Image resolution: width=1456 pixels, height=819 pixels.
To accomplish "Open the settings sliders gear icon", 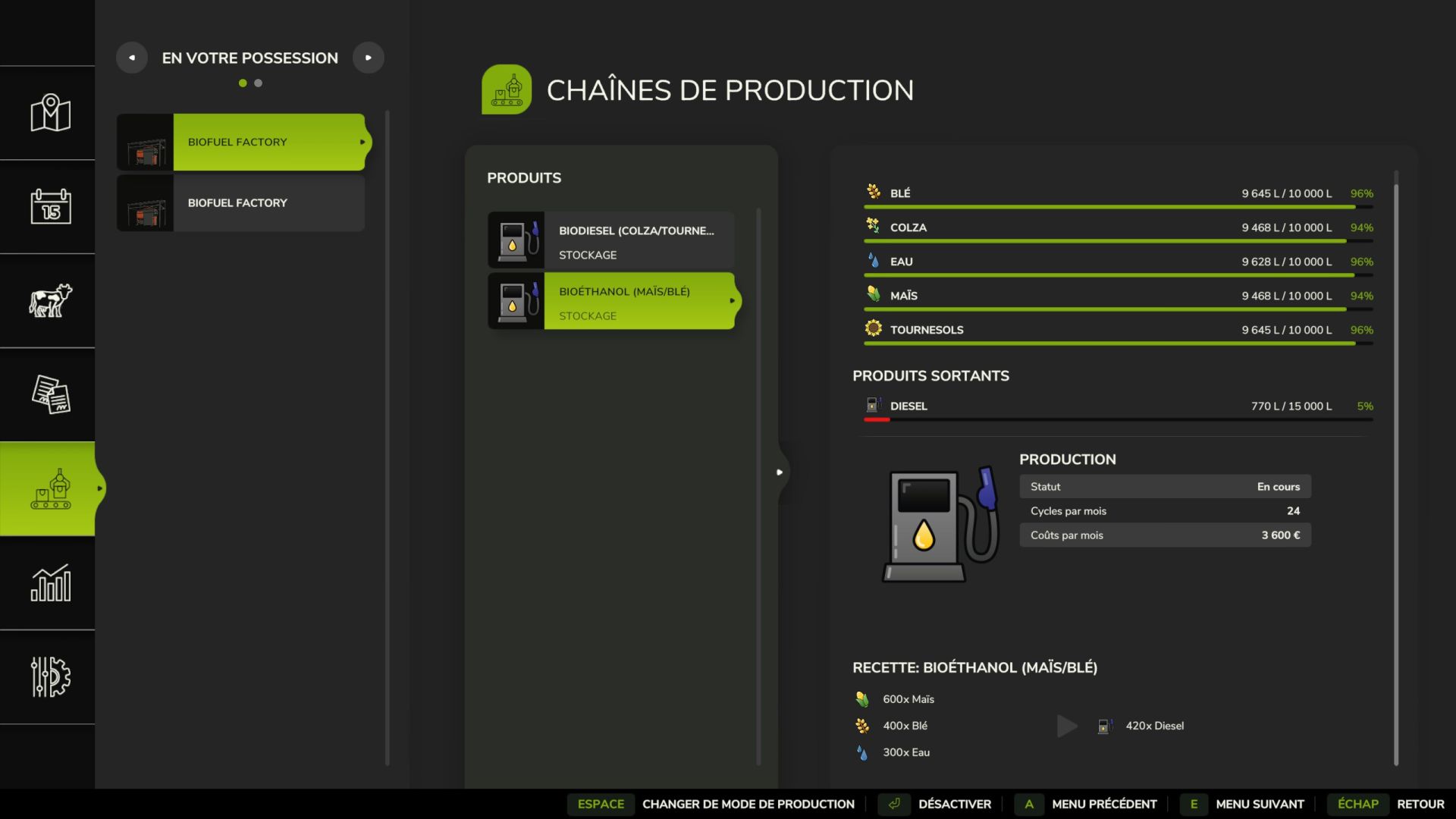I will 50,676.
